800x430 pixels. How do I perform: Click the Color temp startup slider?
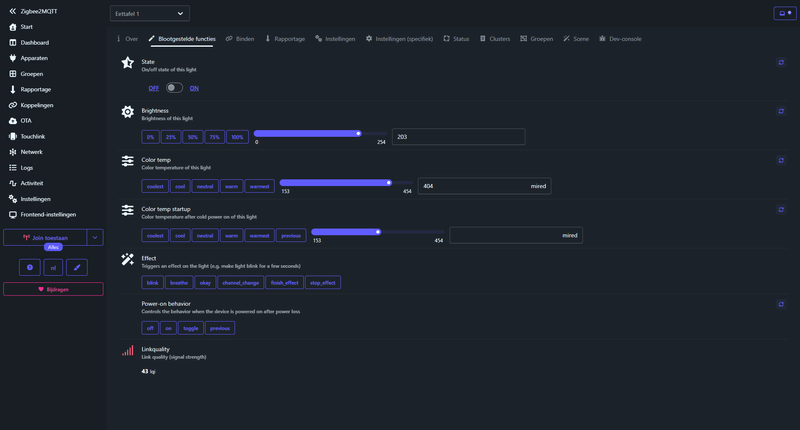(x=378, y=232)
